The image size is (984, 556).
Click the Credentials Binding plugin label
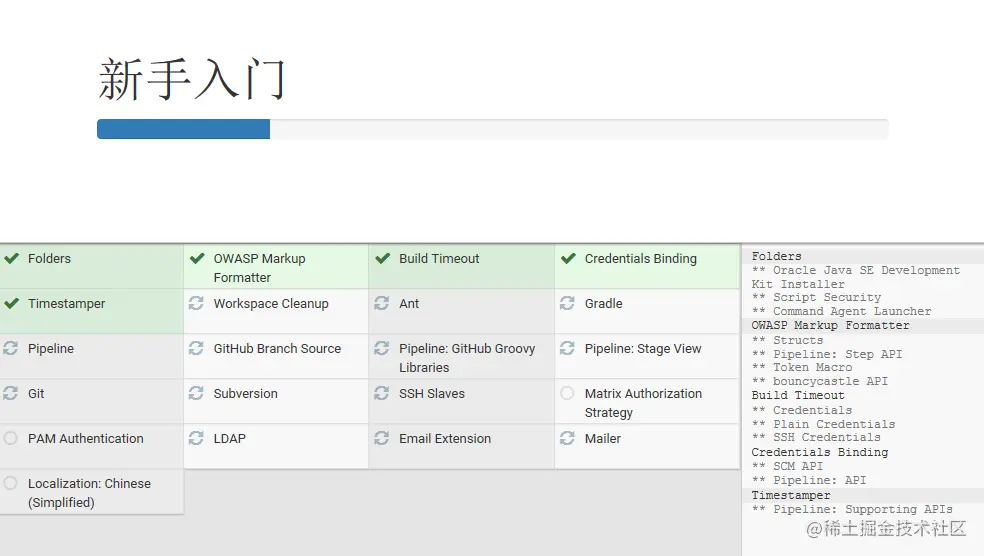641,259
